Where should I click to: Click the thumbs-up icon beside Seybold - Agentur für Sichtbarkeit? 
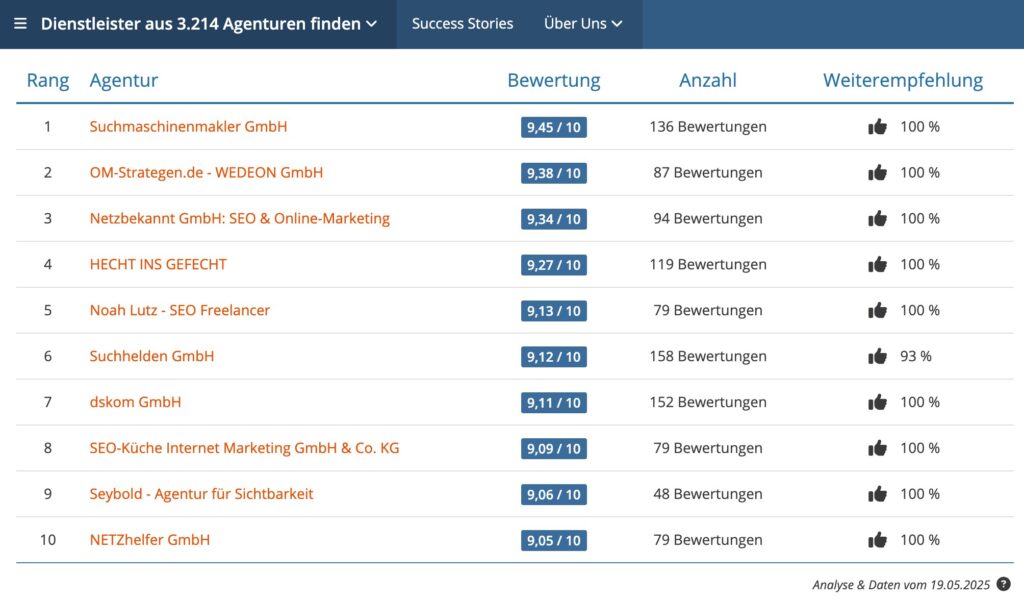877,494
